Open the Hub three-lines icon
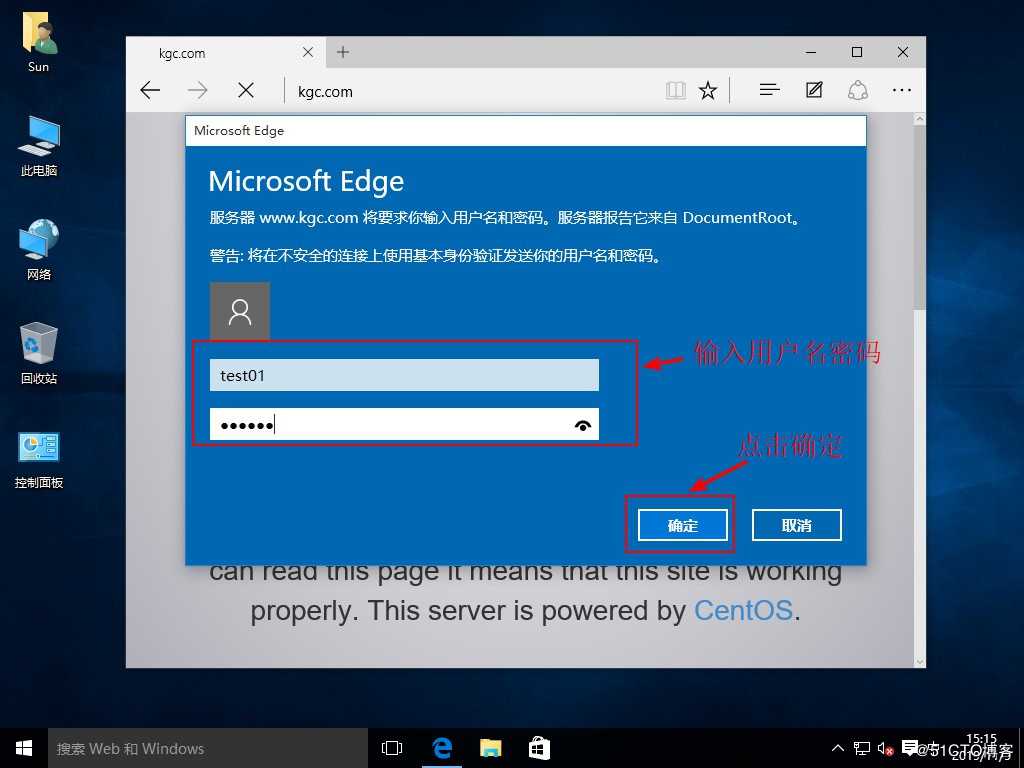Image resolution: width=1024 pixels, height=768 pixels. pos(770,89)
